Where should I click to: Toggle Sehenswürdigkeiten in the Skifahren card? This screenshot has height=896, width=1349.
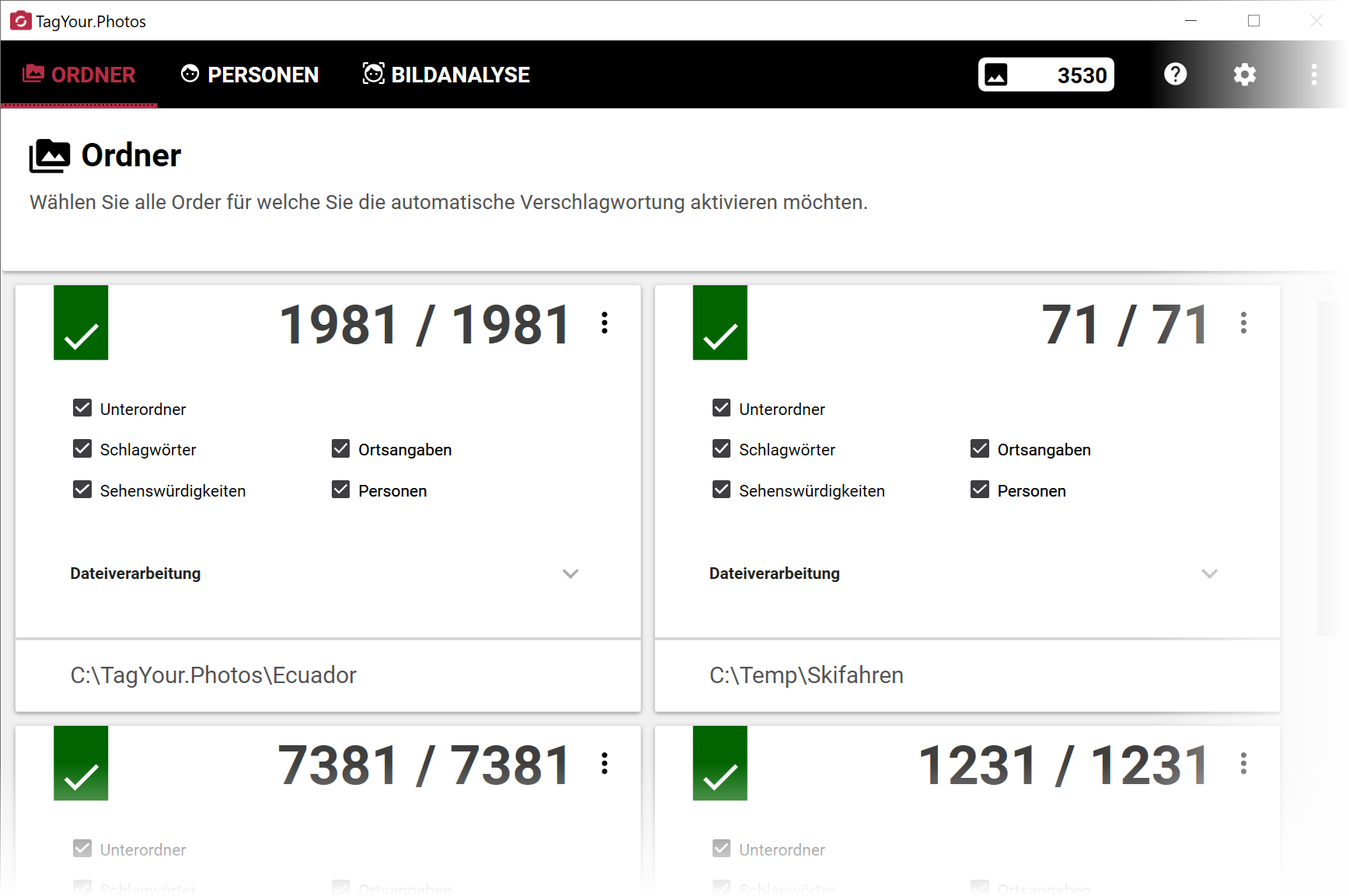click(721, 490)
